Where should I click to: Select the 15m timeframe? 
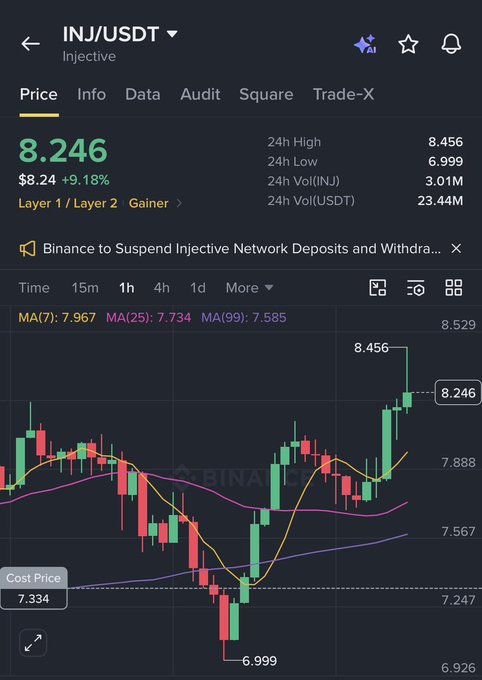point(85,288)
